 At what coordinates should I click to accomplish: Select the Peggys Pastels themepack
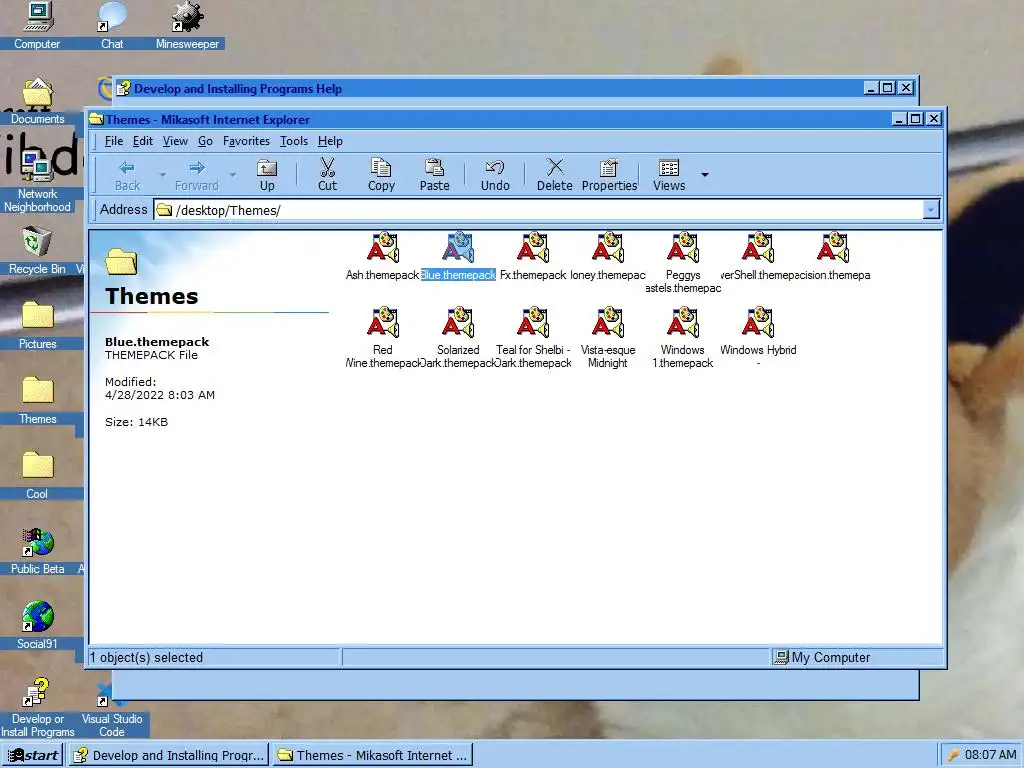click(x=683, y=263)
